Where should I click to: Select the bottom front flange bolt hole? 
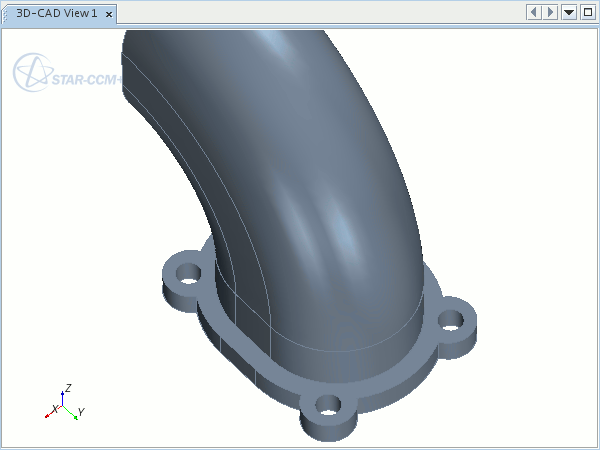pos(327,406)
